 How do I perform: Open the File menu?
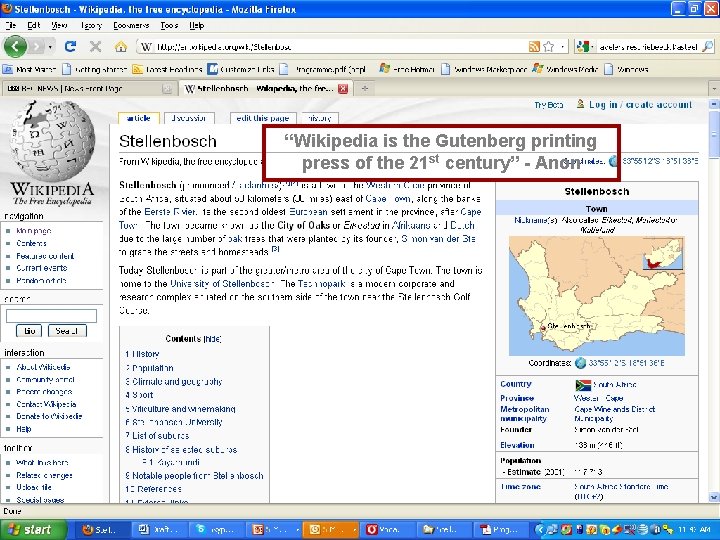pyautogui.click(x=11, y=25)
